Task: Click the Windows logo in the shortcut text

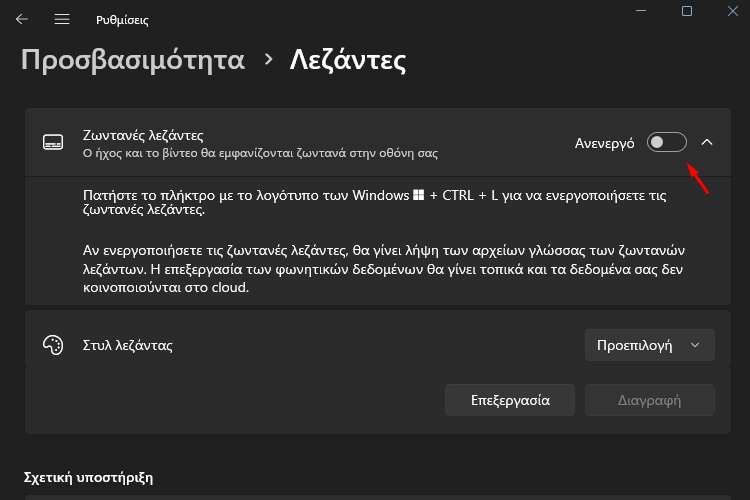Action: pyautogui.click(x=417, y=195)
